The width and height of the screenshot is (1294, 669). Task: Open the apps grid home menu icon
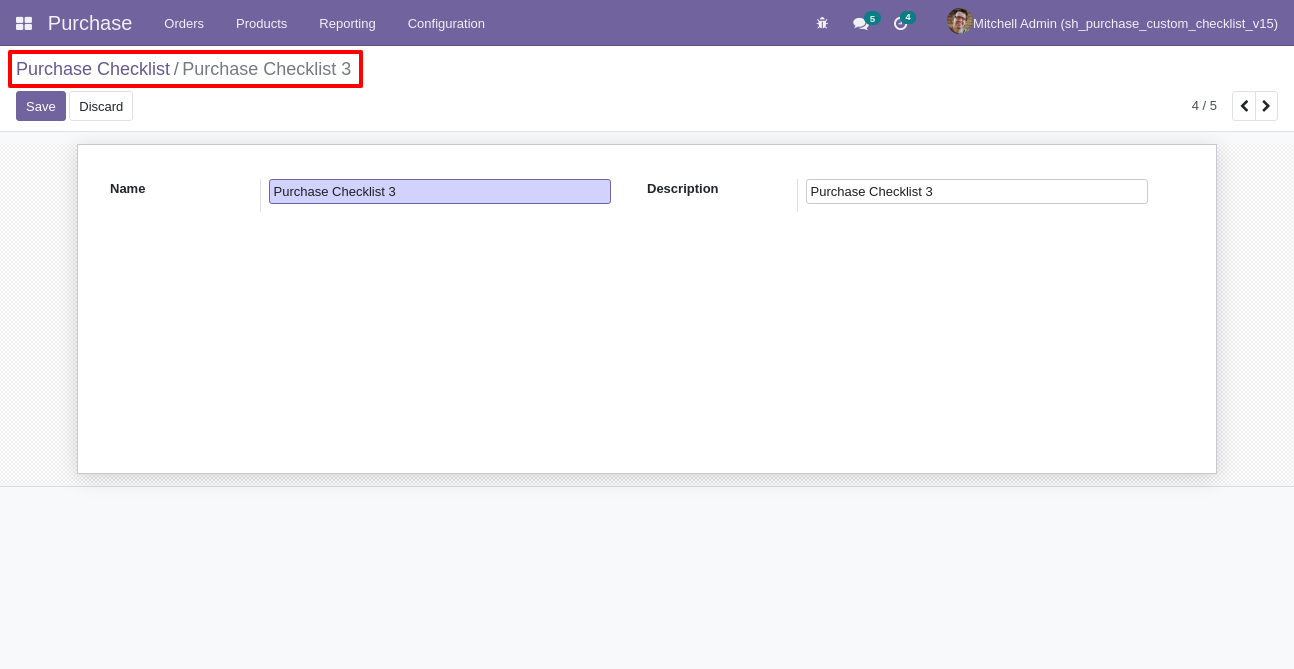(x=24, y=23)
